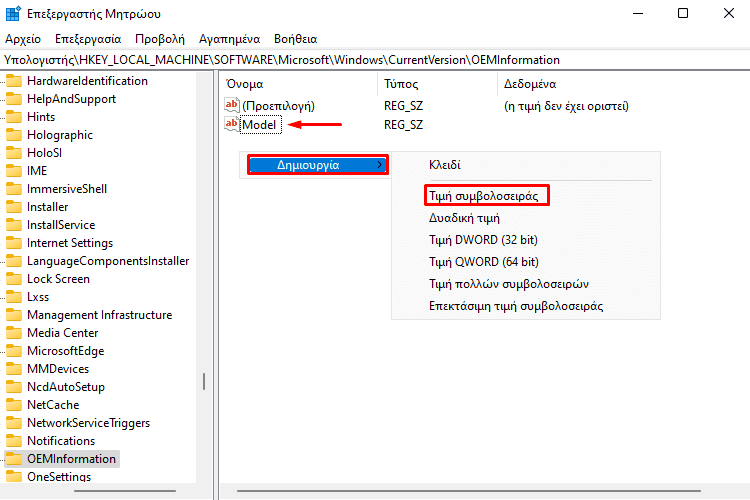The width and height of the screenshot is (750, 500).
Task: Click the open folder icon beside OEMInformation
Action: (14, 459)
